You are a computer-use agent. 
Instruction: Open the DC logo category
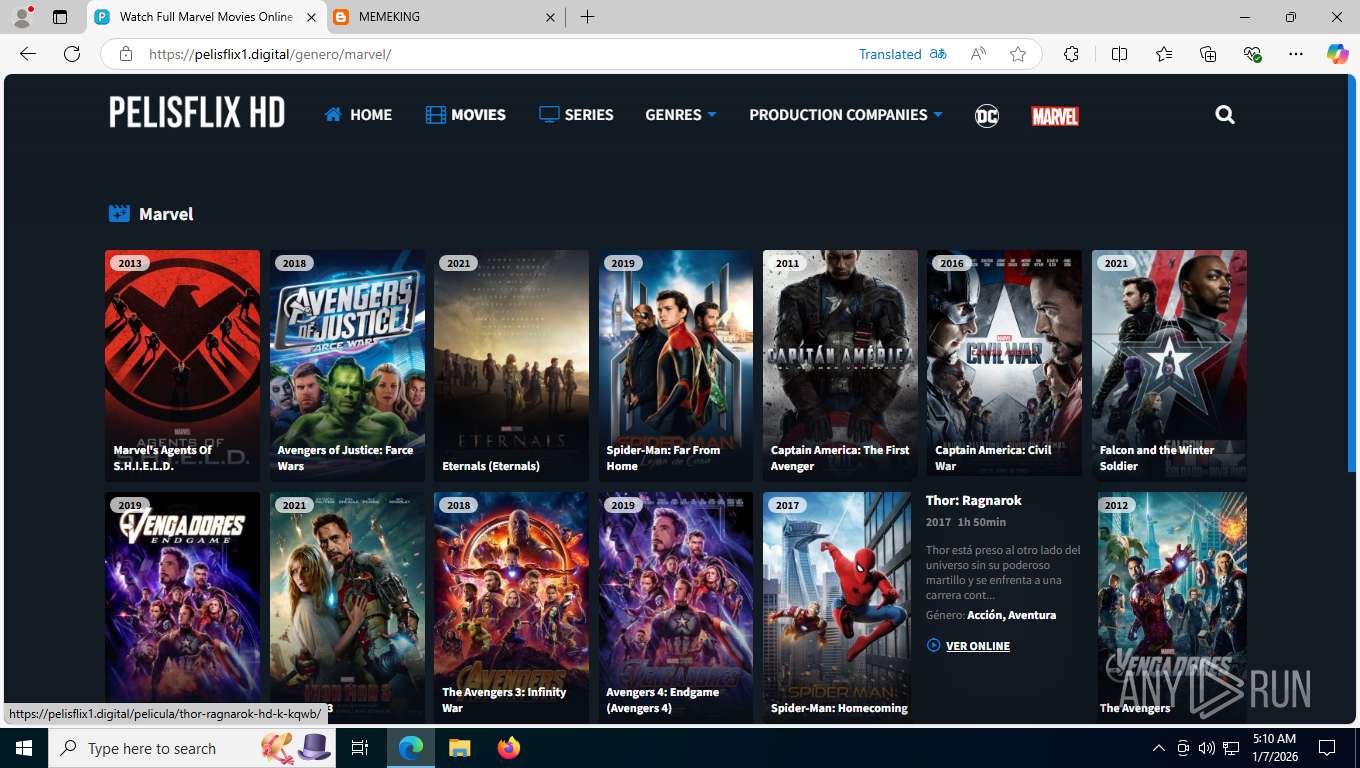(987, 116)
